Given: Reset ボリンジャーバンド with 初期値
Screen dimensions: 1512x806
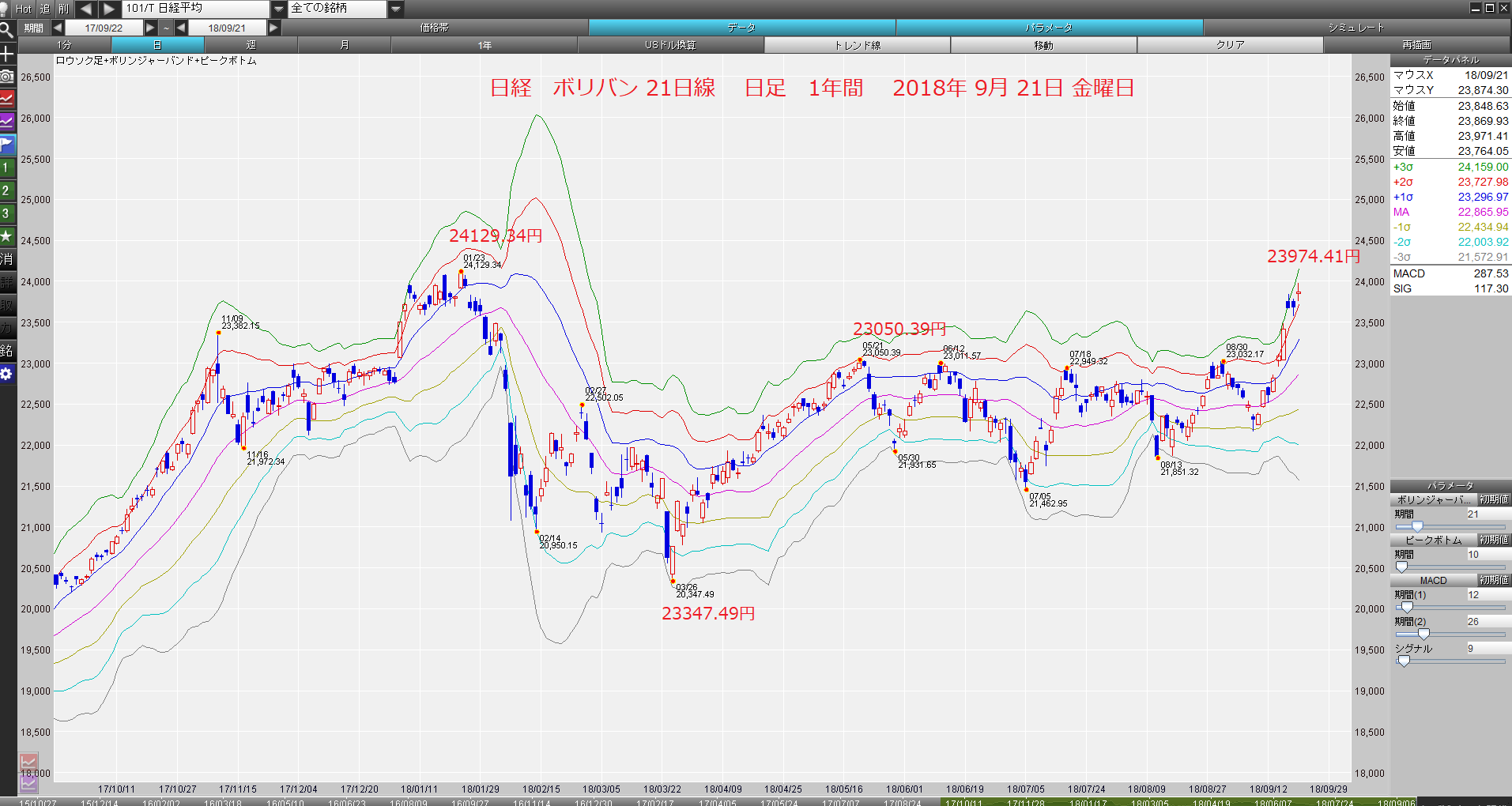Looking at the screenshot, I should pos(1494,499).
